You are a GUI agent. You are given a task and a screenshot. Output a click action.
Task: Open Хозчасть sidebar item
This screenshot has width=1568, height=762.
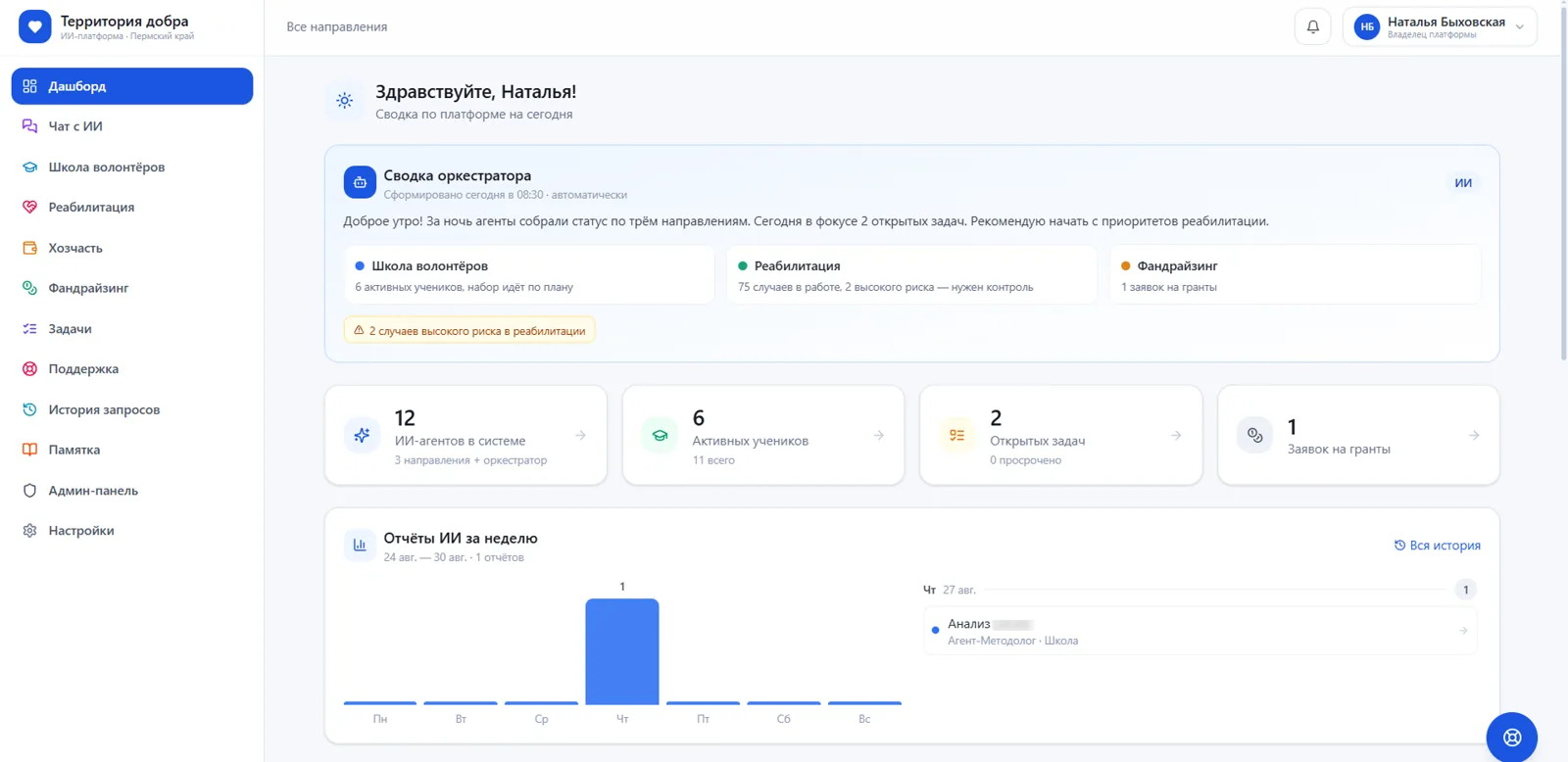tap(131, 248)
